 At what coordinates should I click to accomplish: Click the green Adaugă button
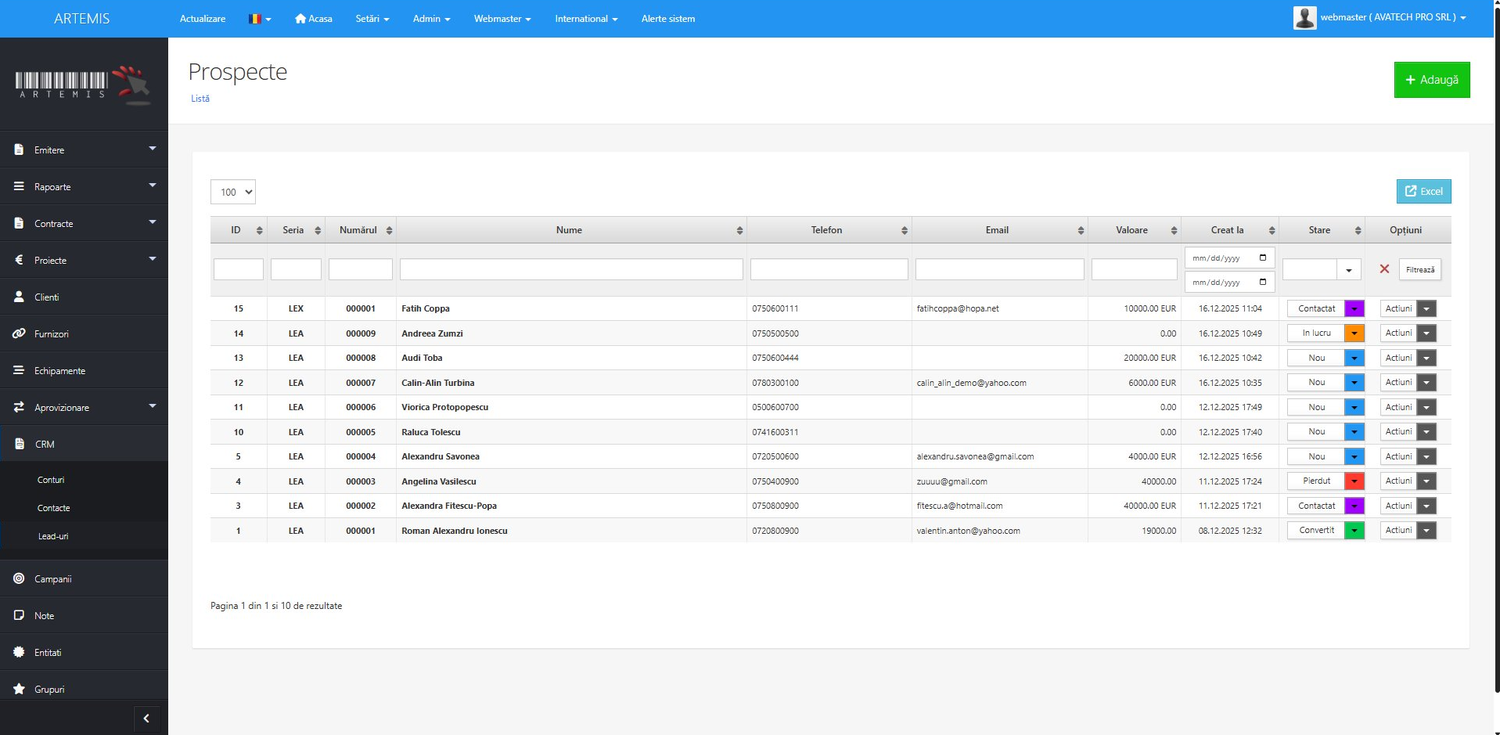pyautogui.click(x=1432, y=80)
